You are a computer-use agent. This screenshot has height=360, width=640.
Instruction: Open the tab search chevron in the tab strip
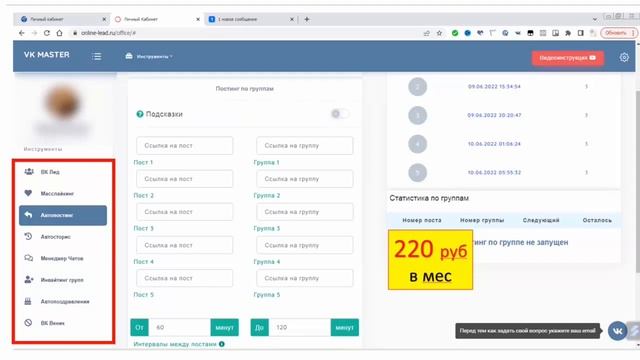[594, 19]
